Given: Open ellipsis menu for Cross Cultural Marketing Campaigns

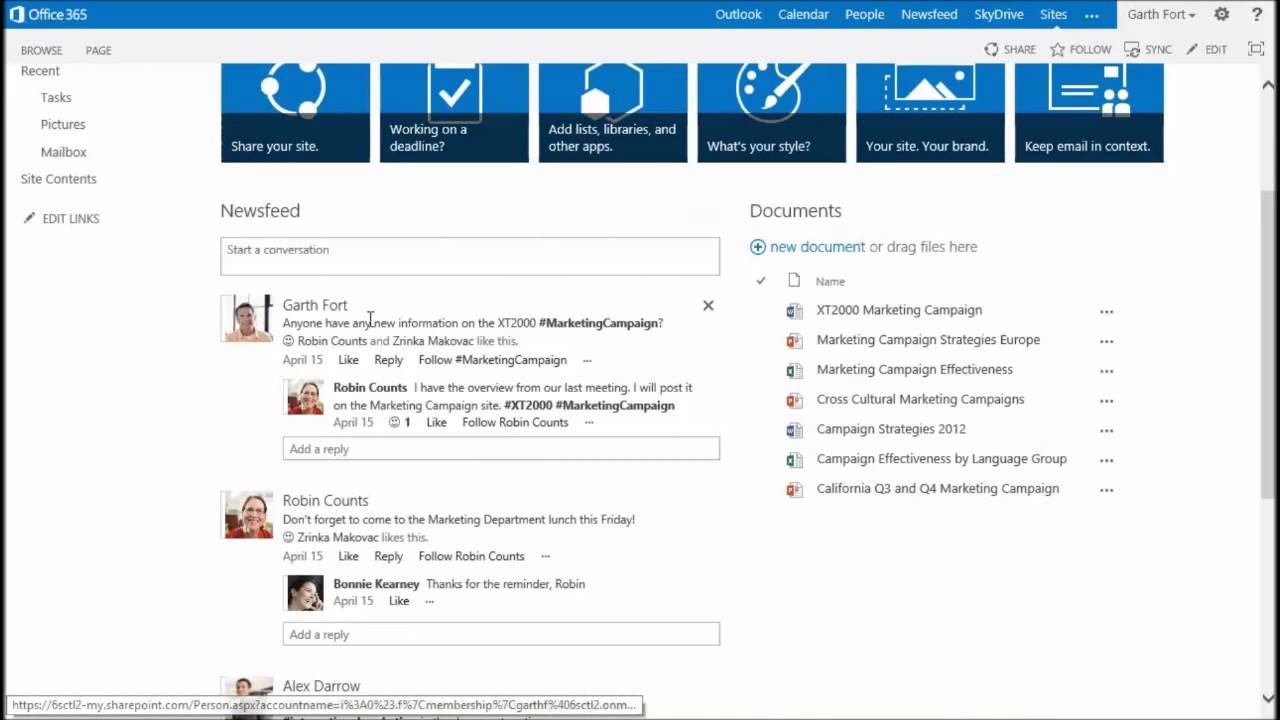Looking at the screenshot, I should click(1106, 400).
